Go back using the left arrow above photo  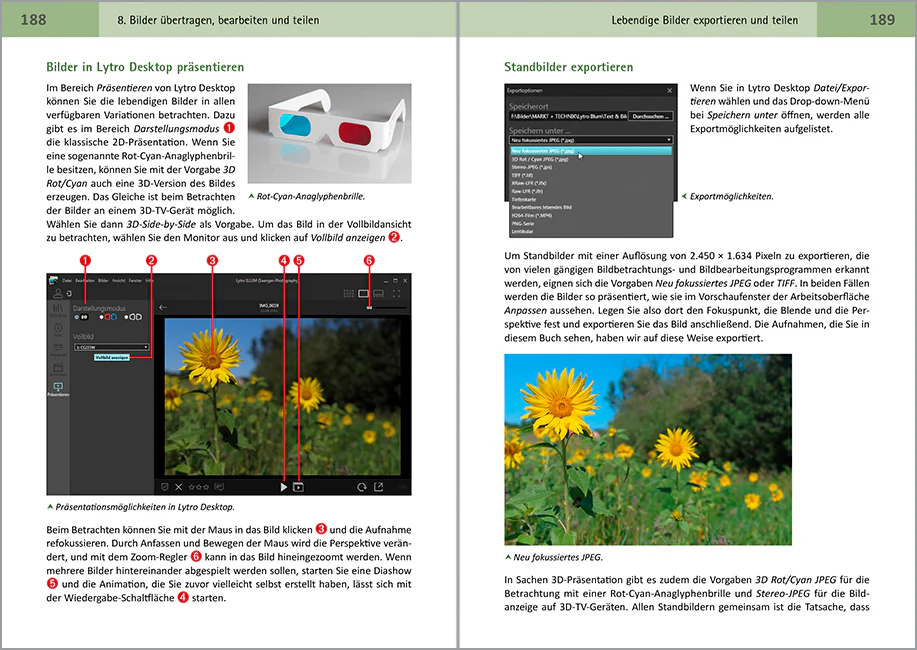click(163, 307)
